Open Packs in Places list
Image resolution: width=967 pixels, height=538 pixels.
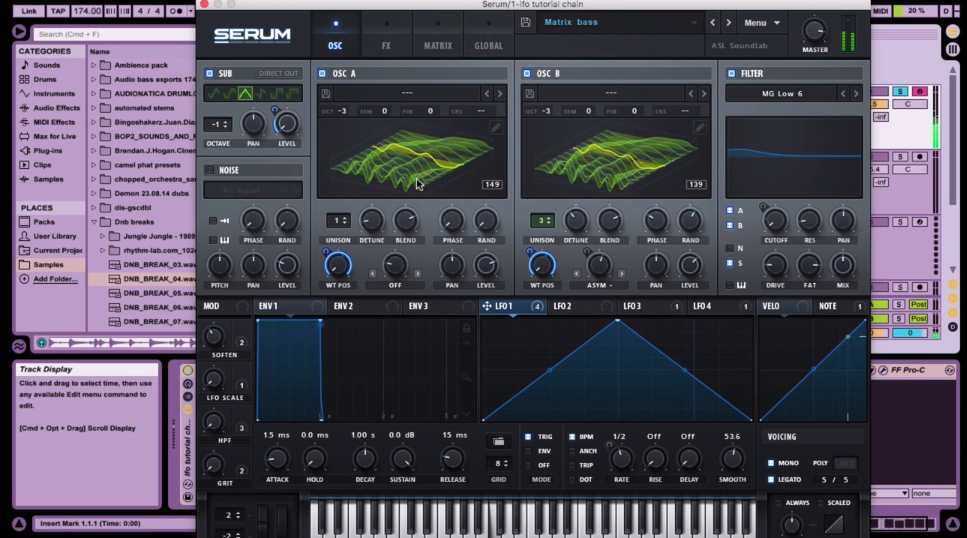point(43,221)
